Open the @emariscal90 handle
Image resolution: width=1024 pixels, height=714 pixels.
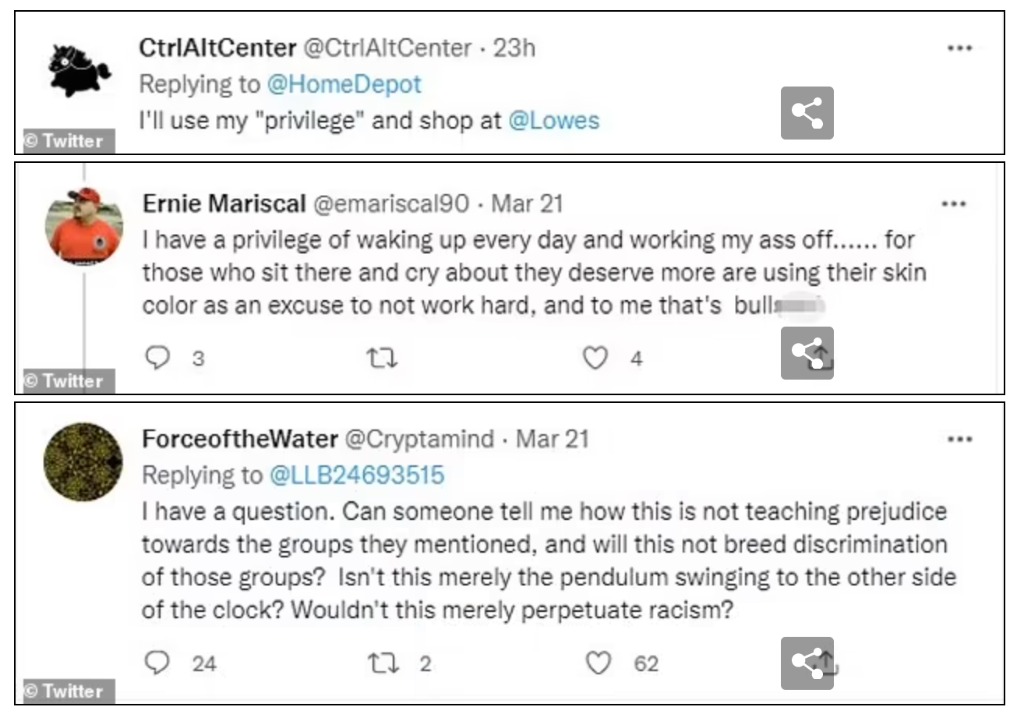point(391,204)
